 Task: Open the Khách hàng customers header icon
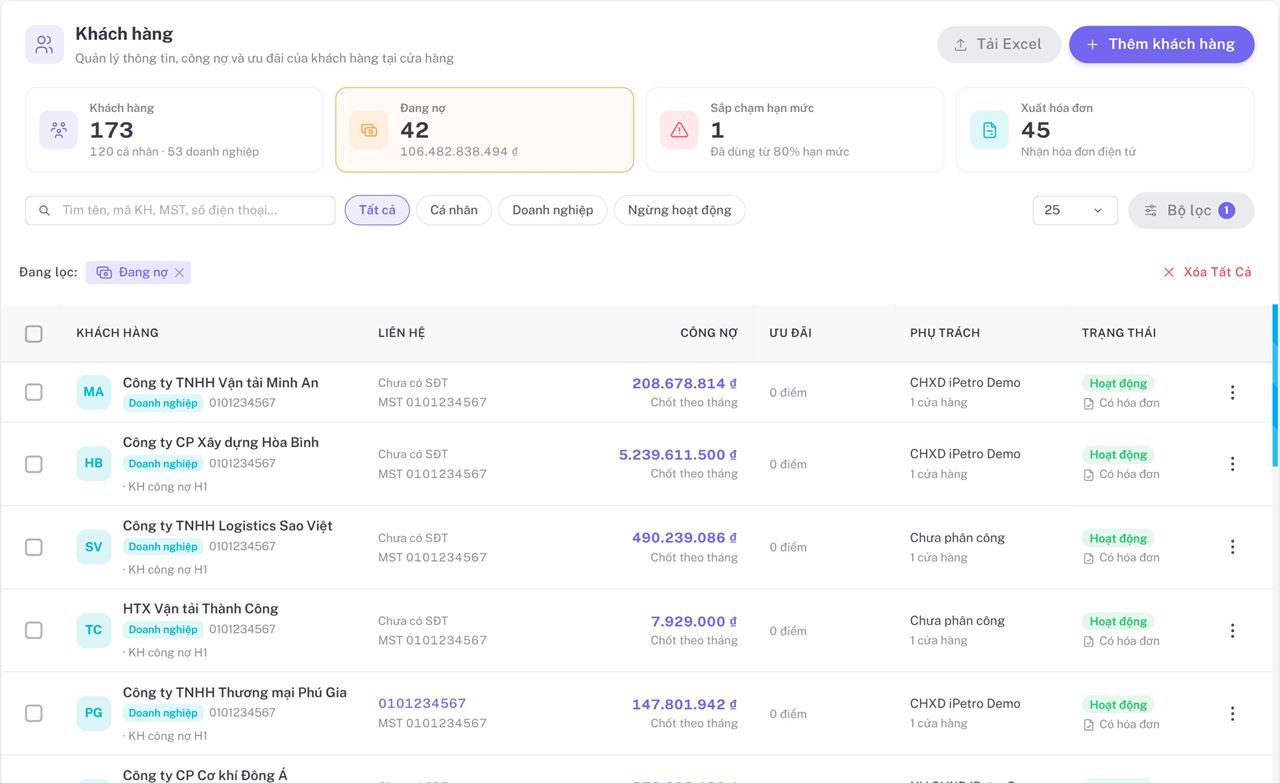click(x=44, y=44)
